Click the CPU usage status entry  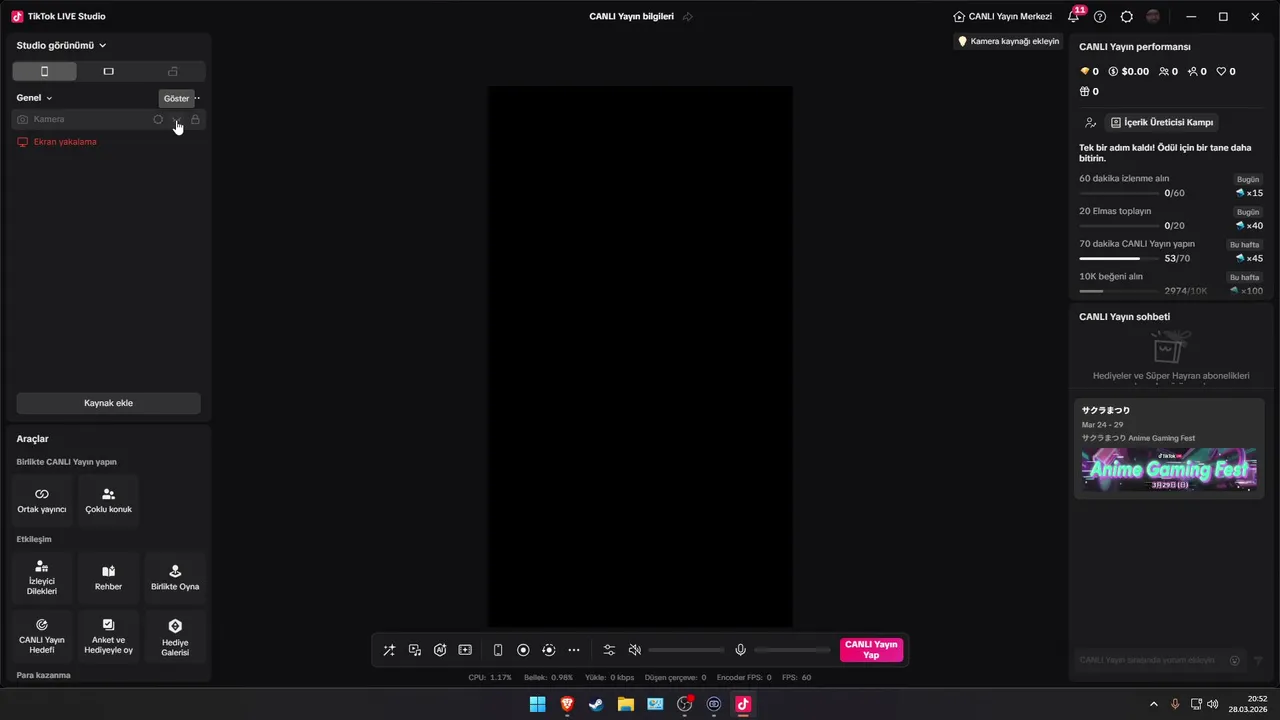pyautogui.click(x=490, y=677)
